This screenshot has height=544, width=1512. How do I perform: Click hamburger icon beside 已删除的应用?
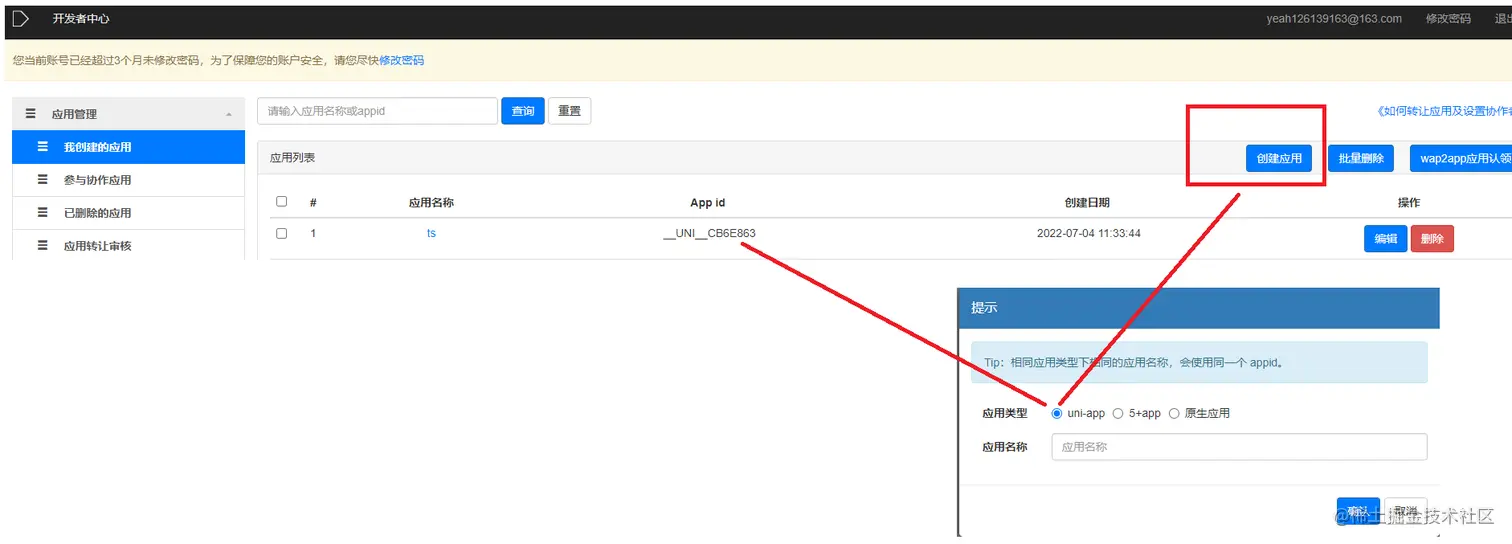coord(42,213)
